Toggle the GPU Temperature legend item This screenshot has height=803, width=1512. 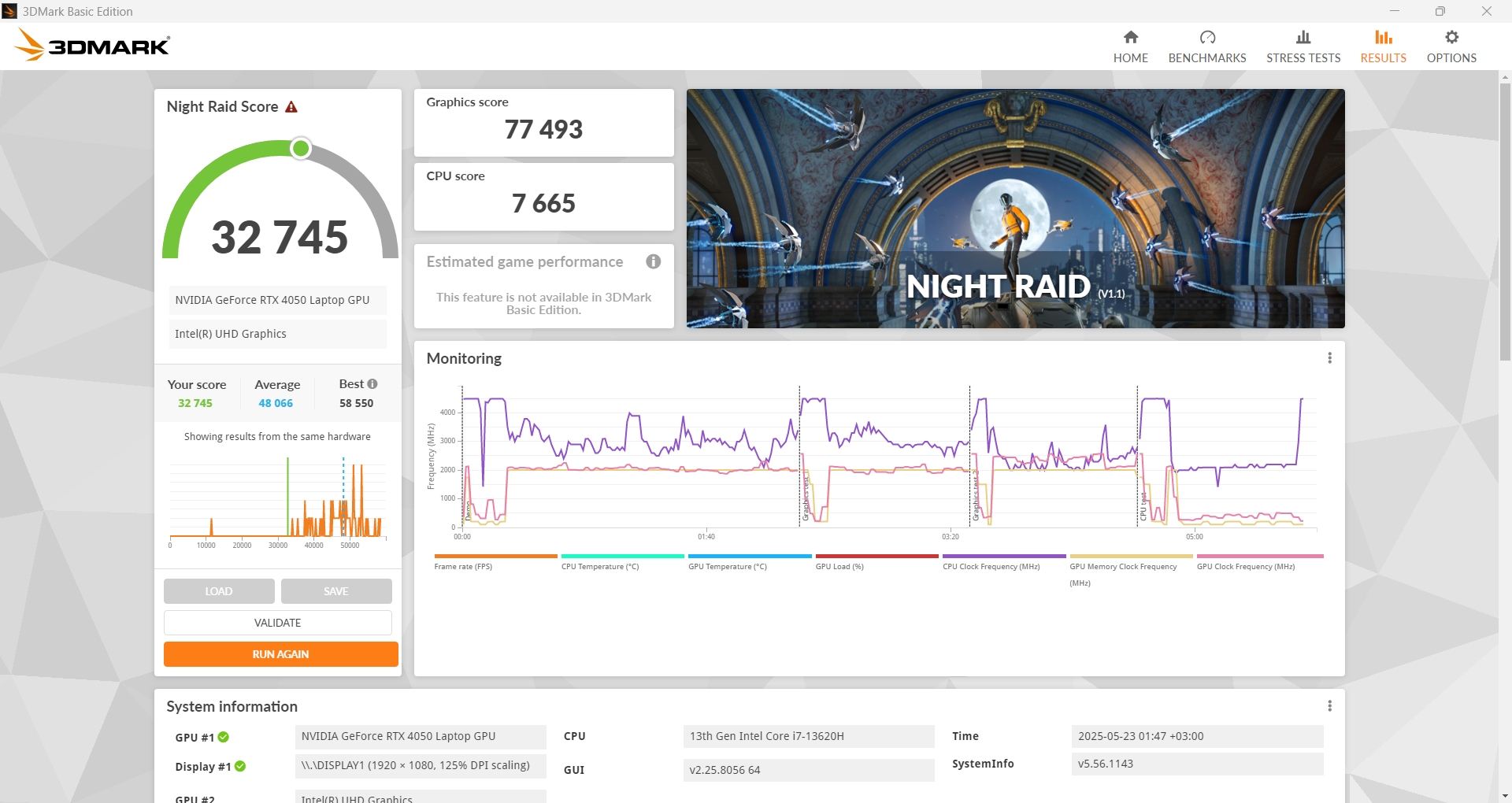click(x=750, y=562)
